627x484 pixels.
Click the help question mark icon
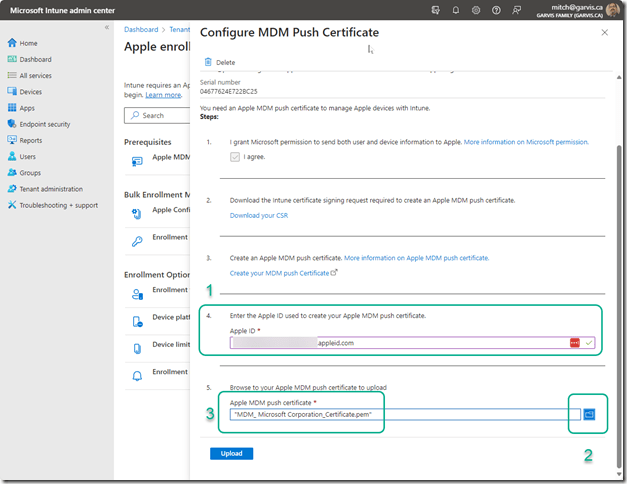(x=496, y=10)
